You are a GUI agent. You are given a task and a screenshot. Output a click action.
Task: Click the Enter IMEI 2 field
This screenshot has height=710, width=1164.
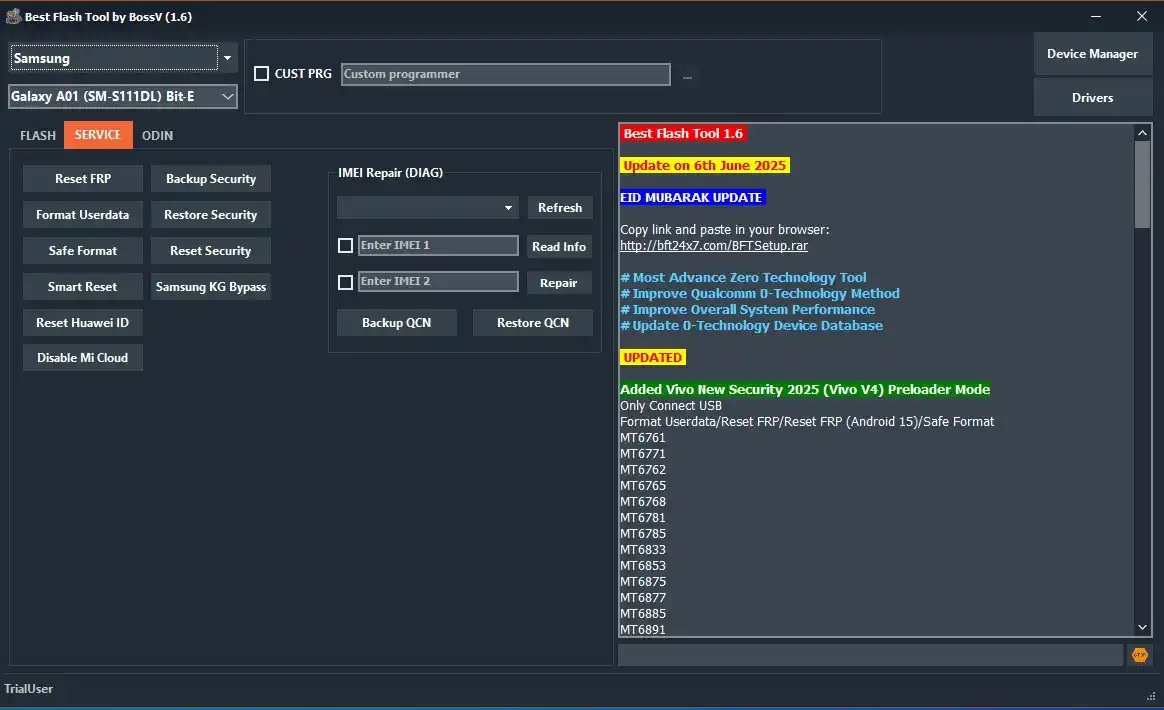[438, 281]
